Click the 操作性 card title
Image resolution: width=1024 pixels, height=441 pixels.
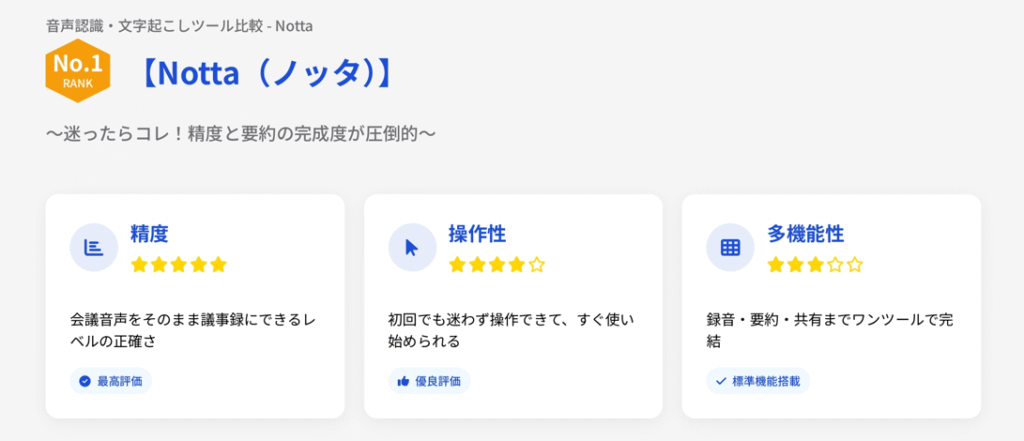click(x=477, y=234)
